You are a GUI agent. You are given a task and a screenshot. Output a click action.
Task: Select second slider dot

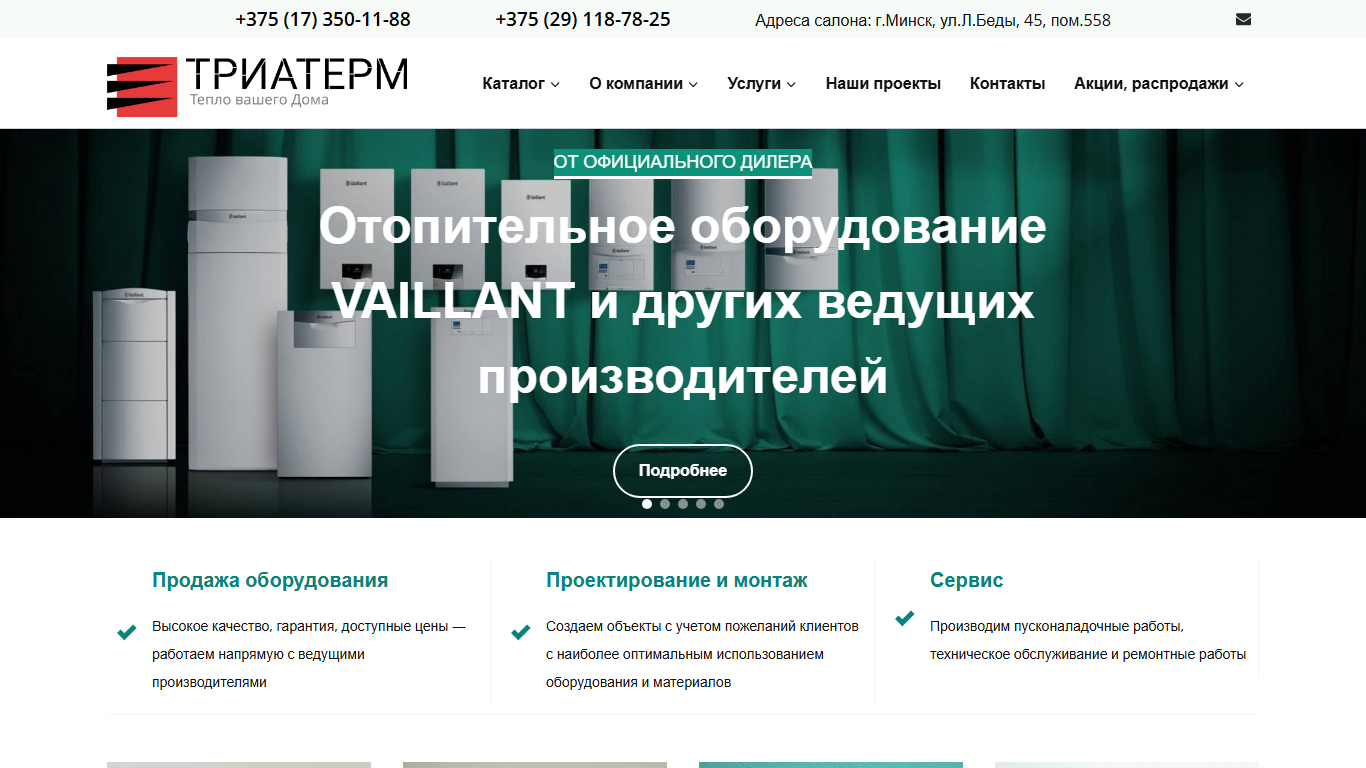click(x=665, y=504)
